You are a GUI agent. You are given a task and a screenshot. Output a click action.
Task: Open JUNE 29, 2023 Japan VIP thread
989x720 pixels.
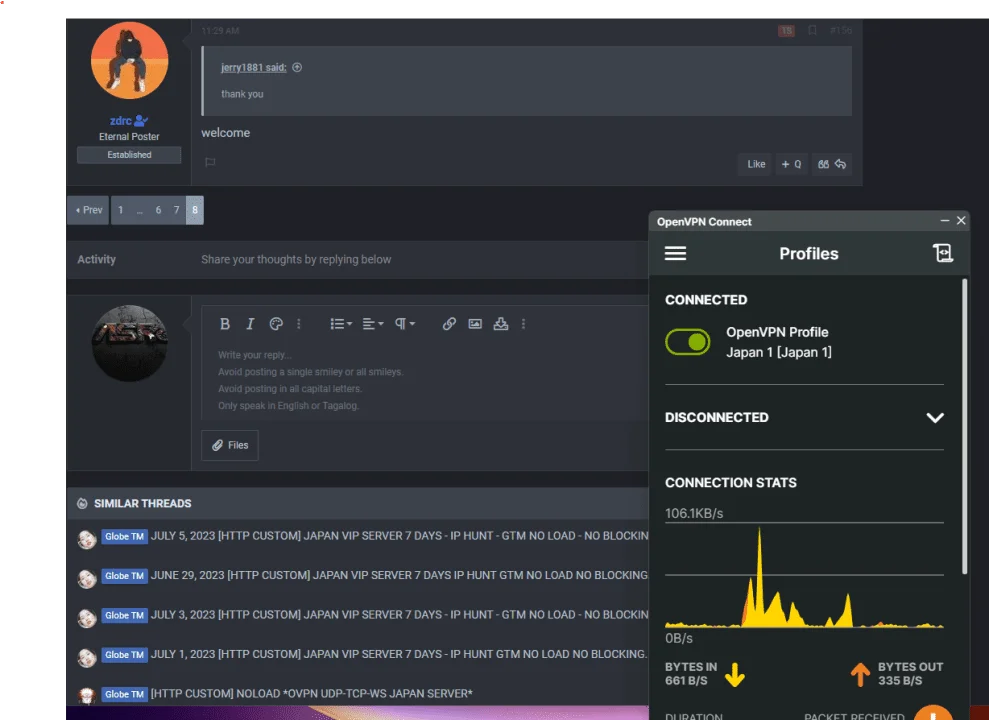point(399,575)
